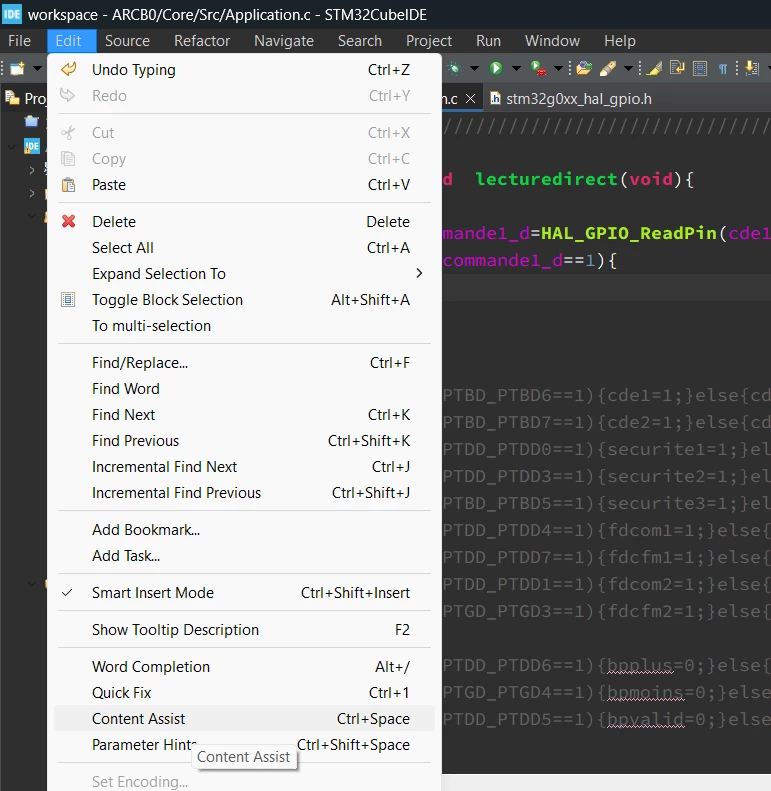Viewport: 771px width, 791px height.
Task: Click the Undo Typing arrow icon
Action: point(69,69)
